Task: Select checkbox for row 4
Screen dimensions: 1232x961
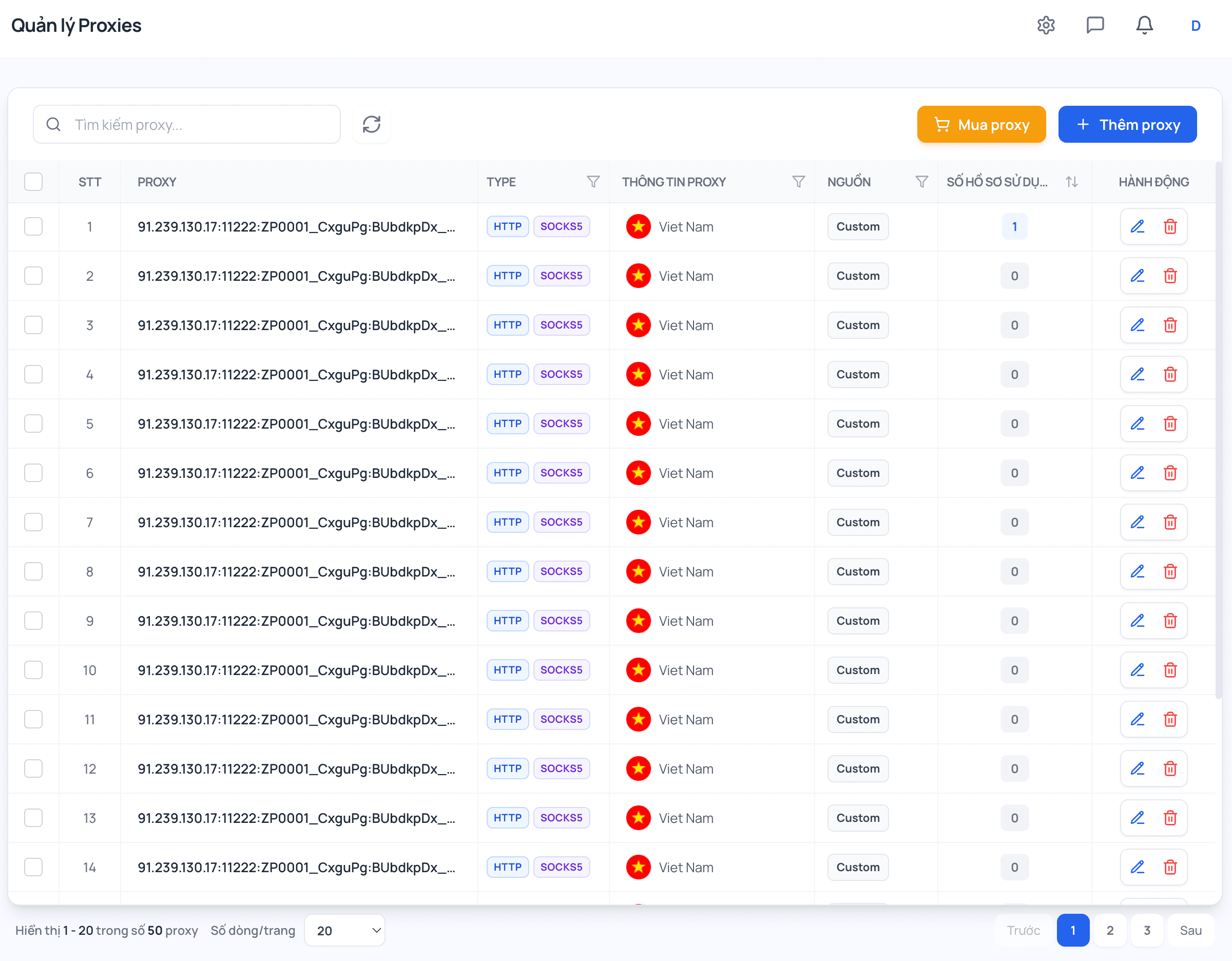Action: point(33,374)
